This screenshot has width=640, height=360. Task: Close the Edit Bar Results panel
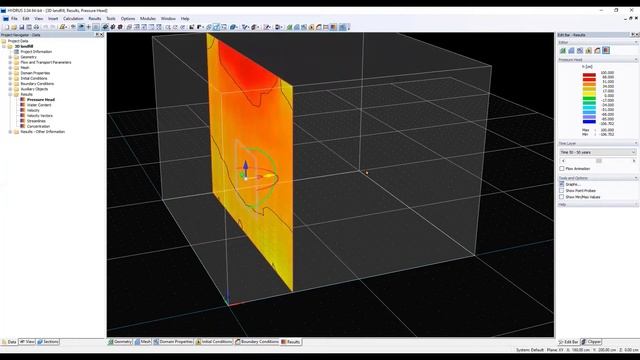click(x=637, y=35)
